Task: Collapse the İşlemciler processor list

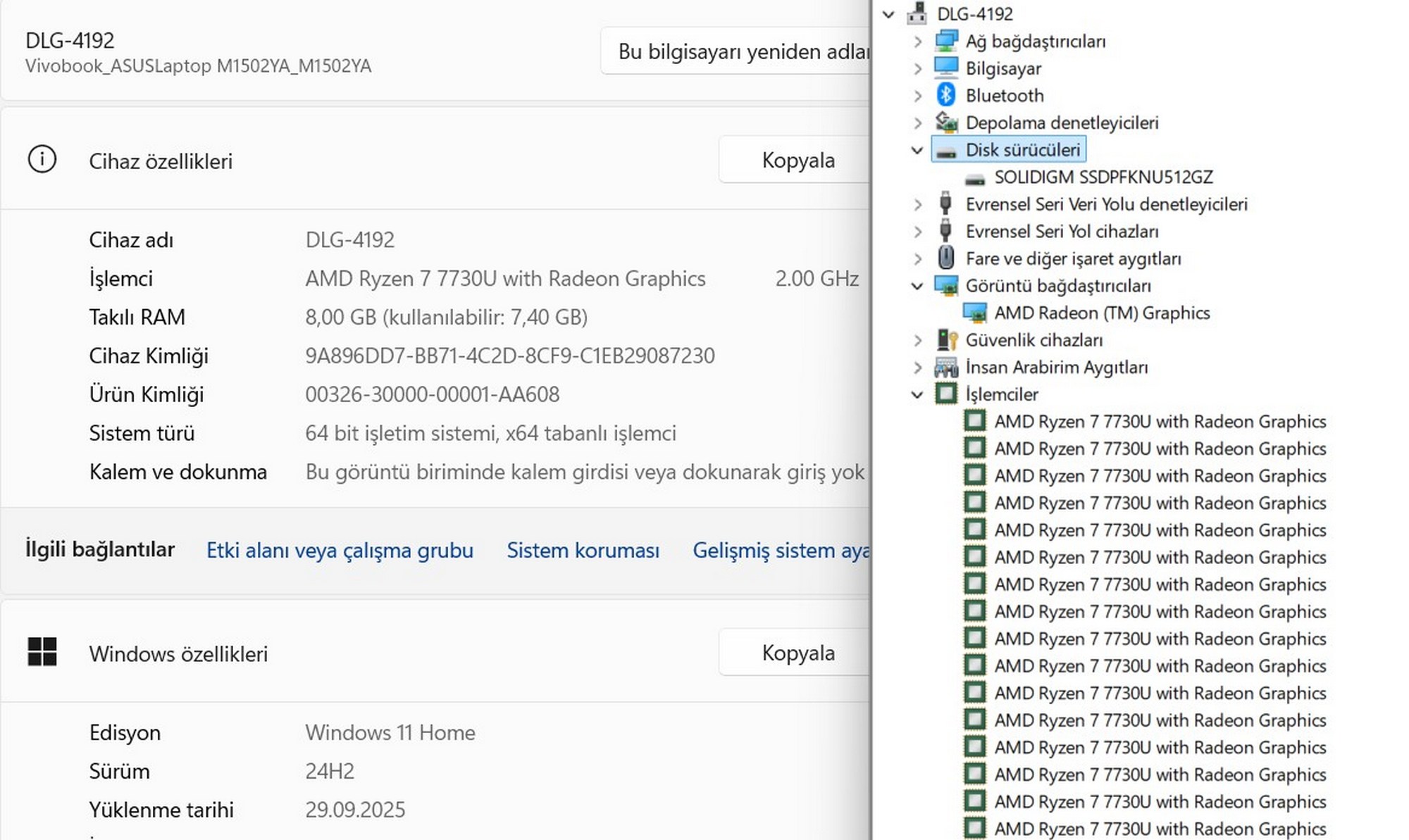Action: coord(917,394)
